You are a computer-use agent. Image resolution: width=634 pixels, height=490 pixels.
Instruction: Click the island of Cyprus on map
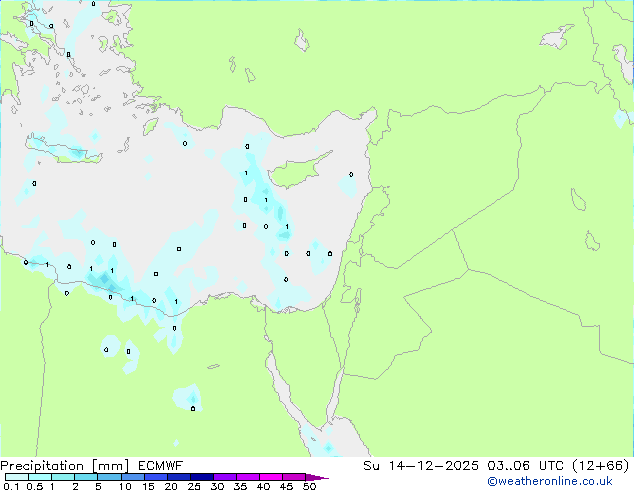point(295,172)
